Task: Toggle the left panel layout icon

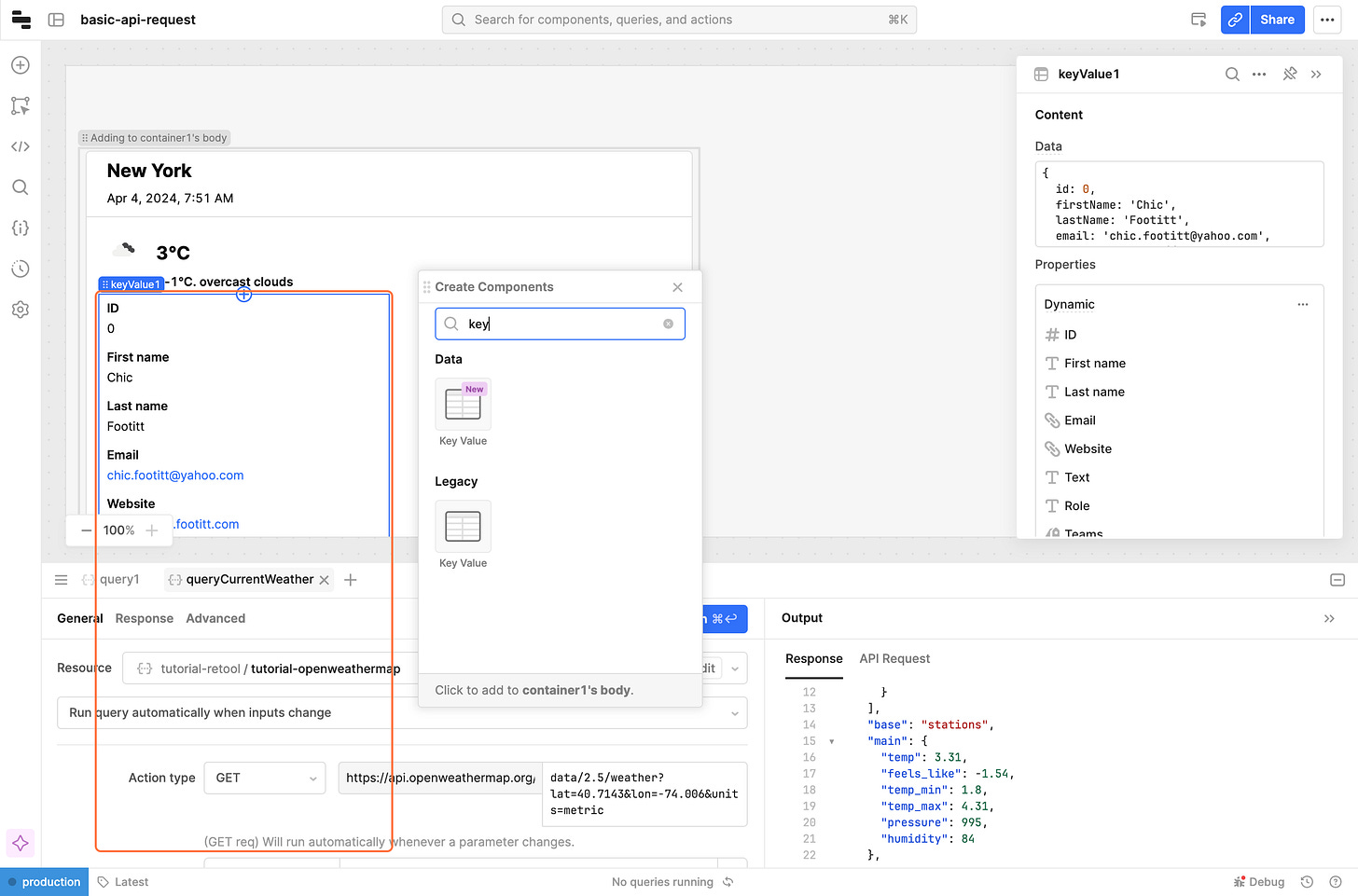Action: tap(56, 20)
